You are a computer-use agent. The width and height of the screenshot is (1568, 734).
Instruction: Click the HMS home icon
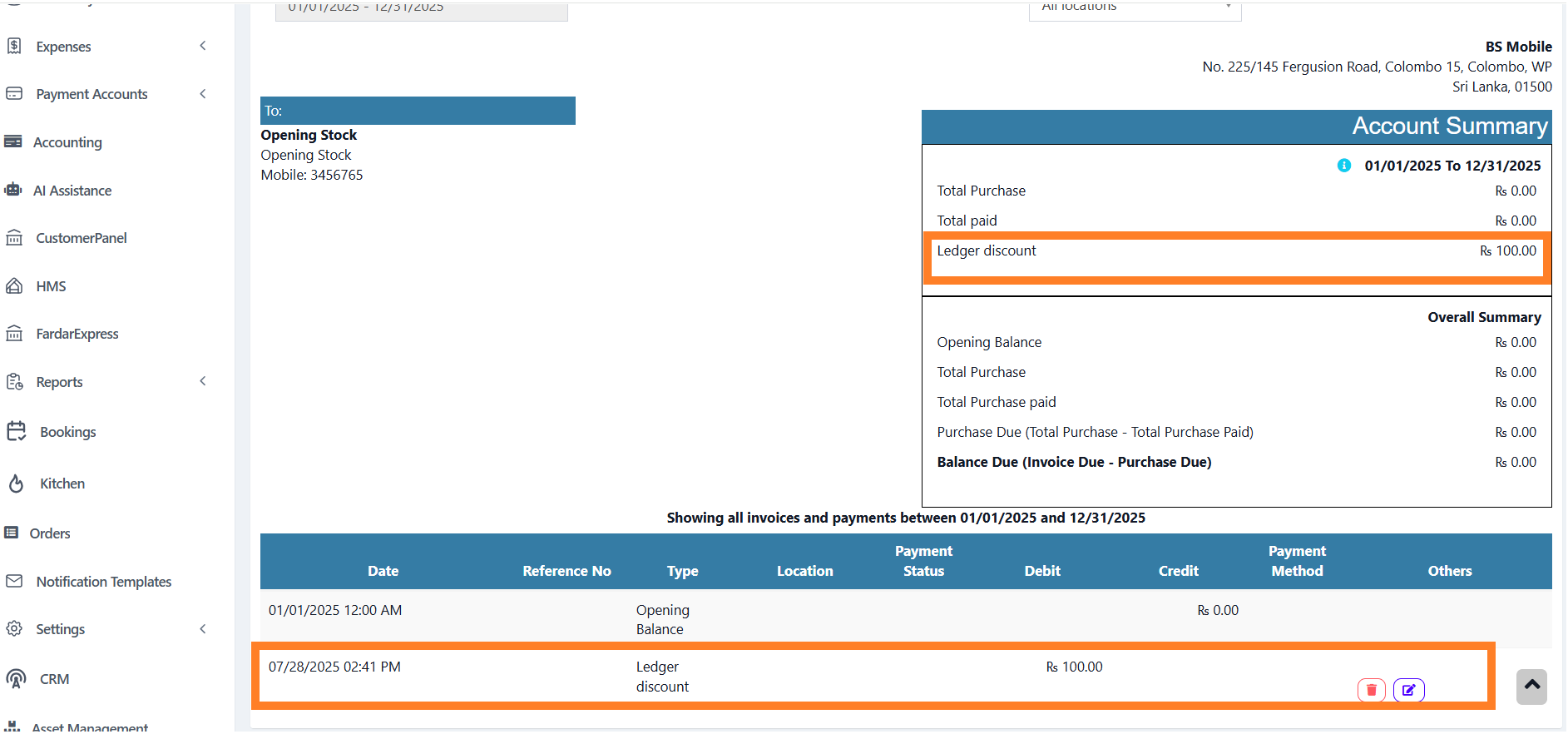(14, 286)
